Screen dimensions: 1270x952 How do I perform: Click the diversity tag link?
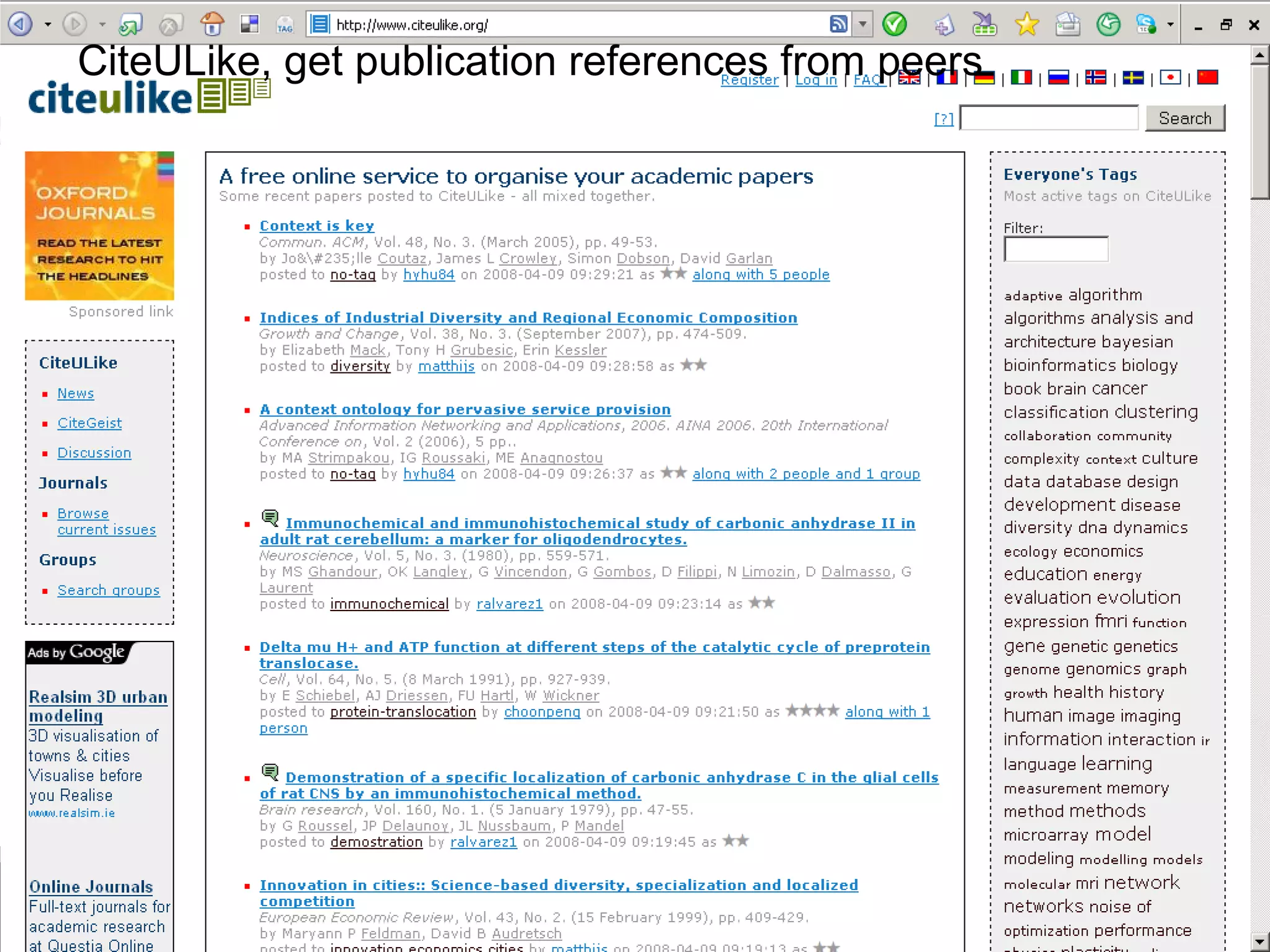point(360,366)
